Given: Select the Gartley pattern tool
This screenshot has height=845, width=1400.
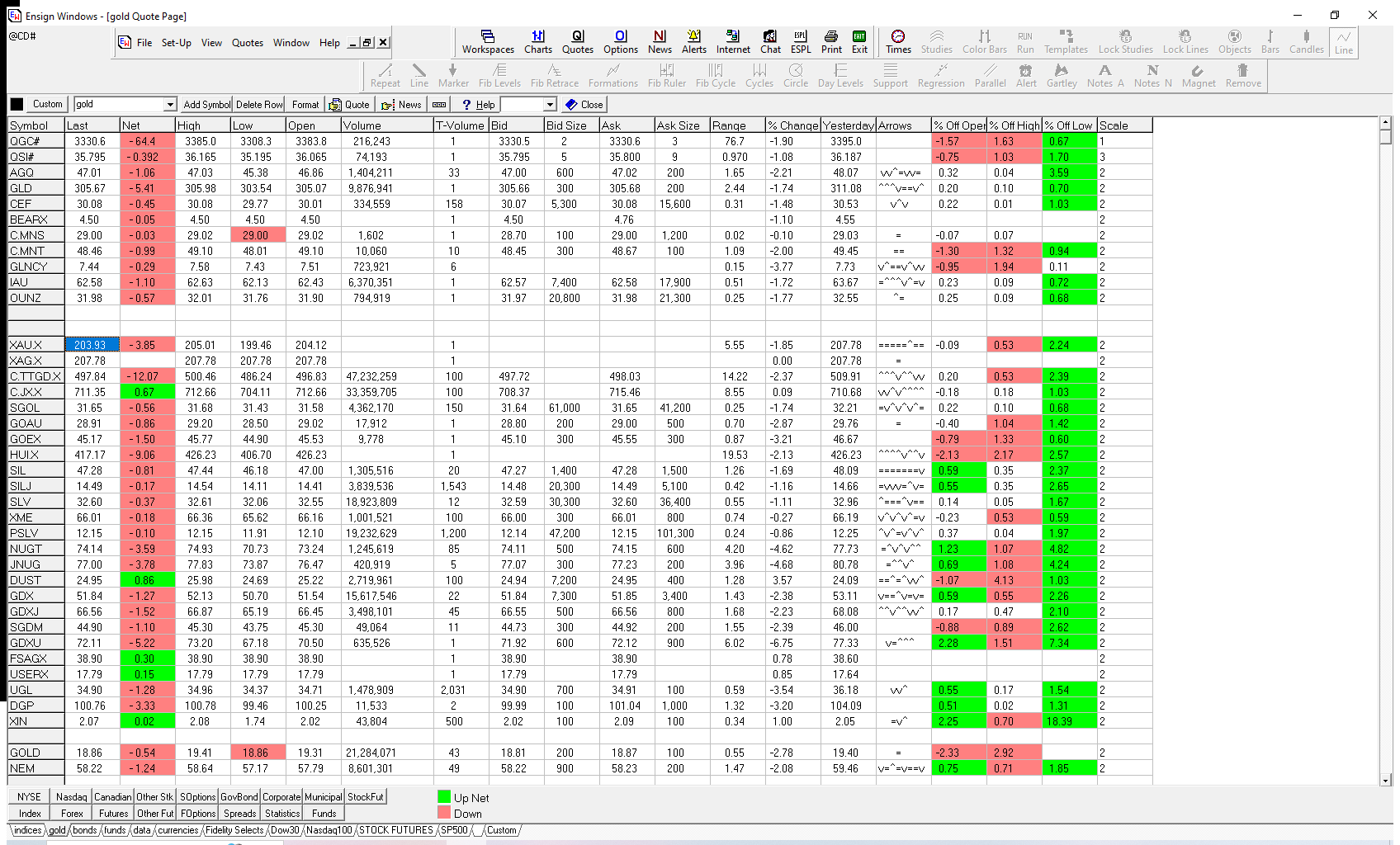Looking at the screenshot, I should pos(1062,76).
